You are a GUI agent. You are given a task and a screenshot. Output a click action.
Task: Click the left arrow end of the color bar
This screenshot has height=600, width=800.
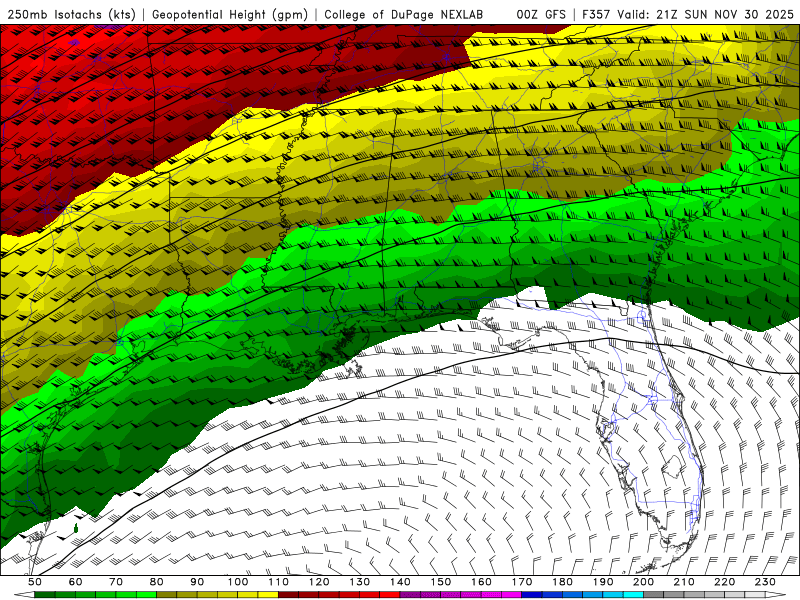point(24,595)
